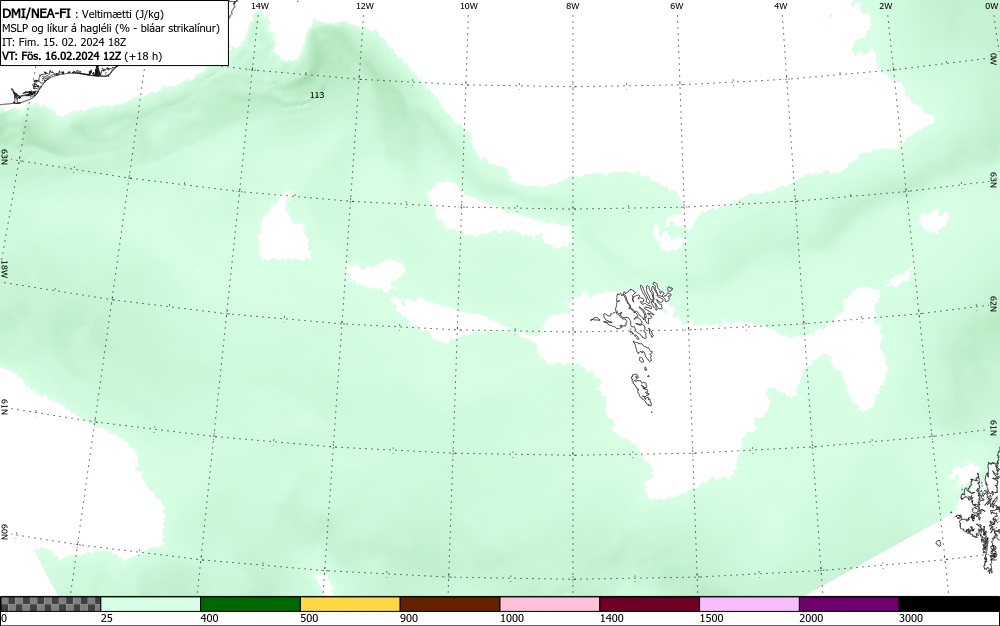
Task: Click the "4W" longitude label
Action: click(x=781, y=6)
